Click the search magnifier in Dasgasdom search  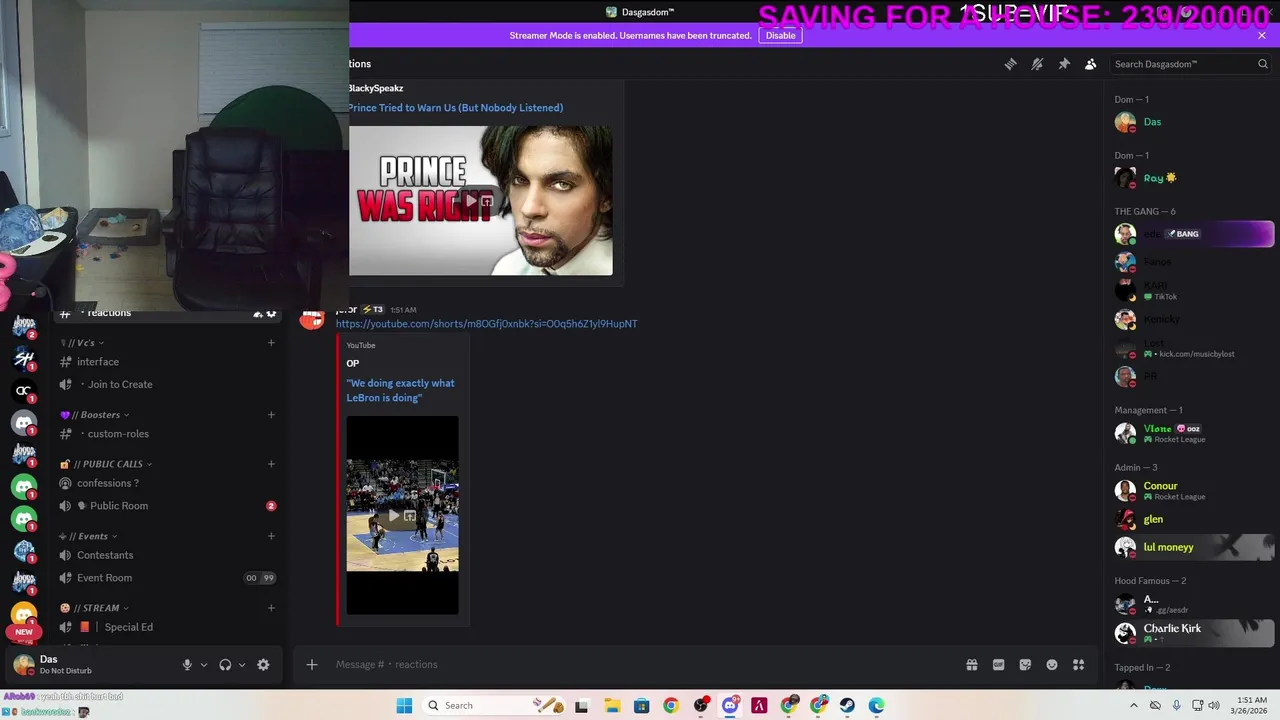pyautogui.click(x=1262, y=64)
